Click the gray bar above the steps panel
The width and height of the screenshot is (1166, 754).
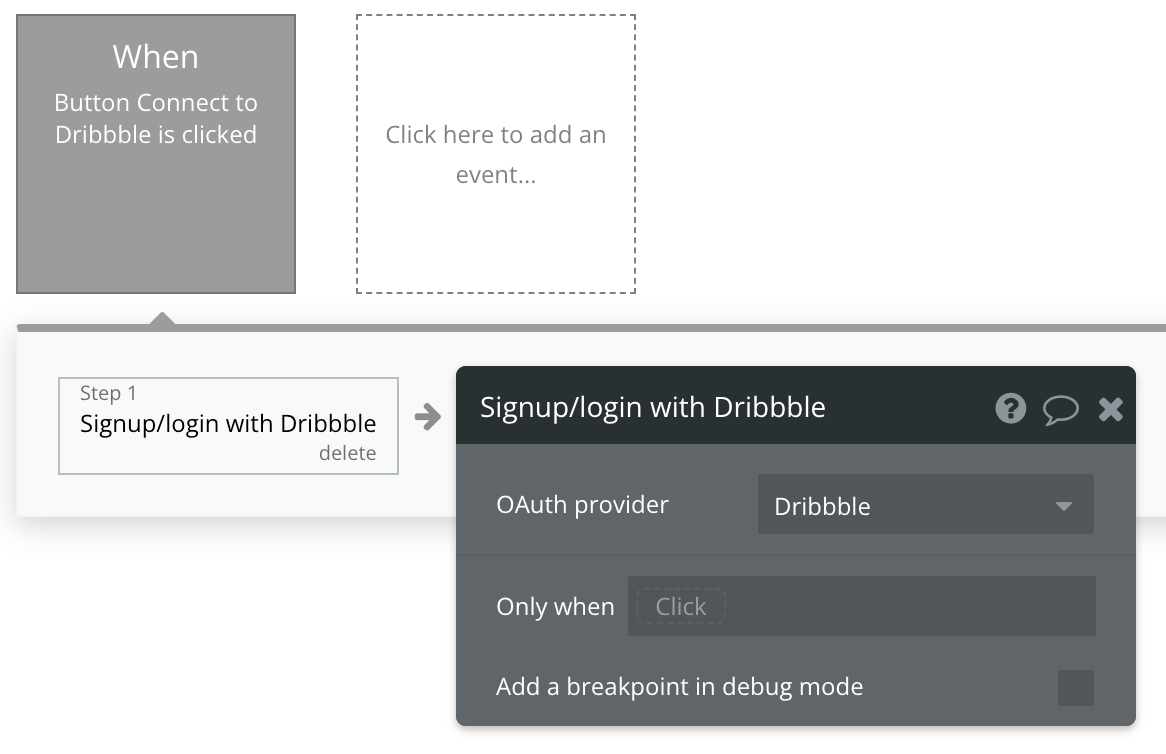tap(700, 327)
